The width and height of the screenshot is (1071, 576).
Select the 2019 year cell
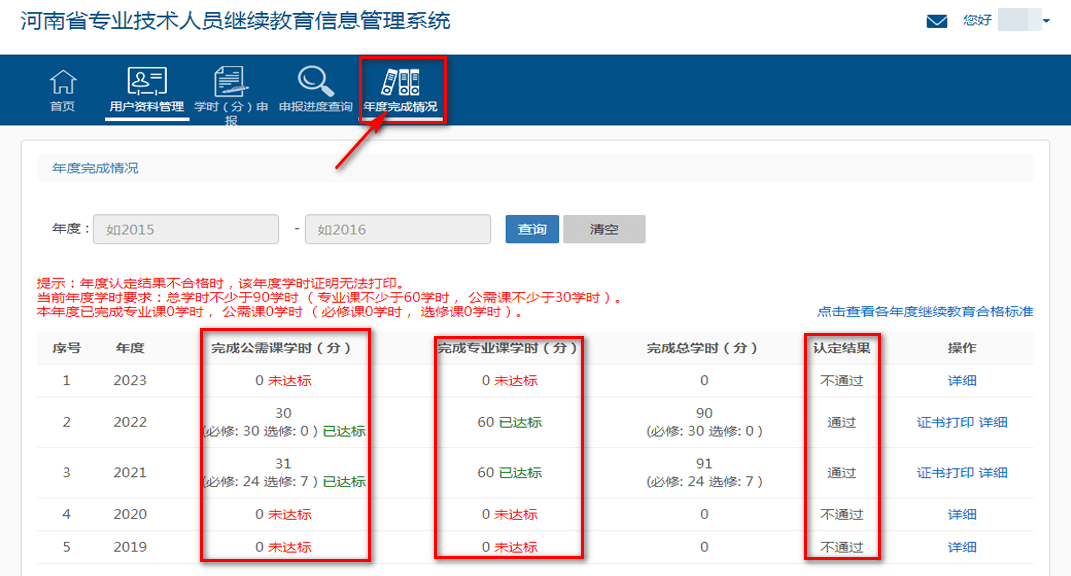pyautogui.click(x=130, y=547)
